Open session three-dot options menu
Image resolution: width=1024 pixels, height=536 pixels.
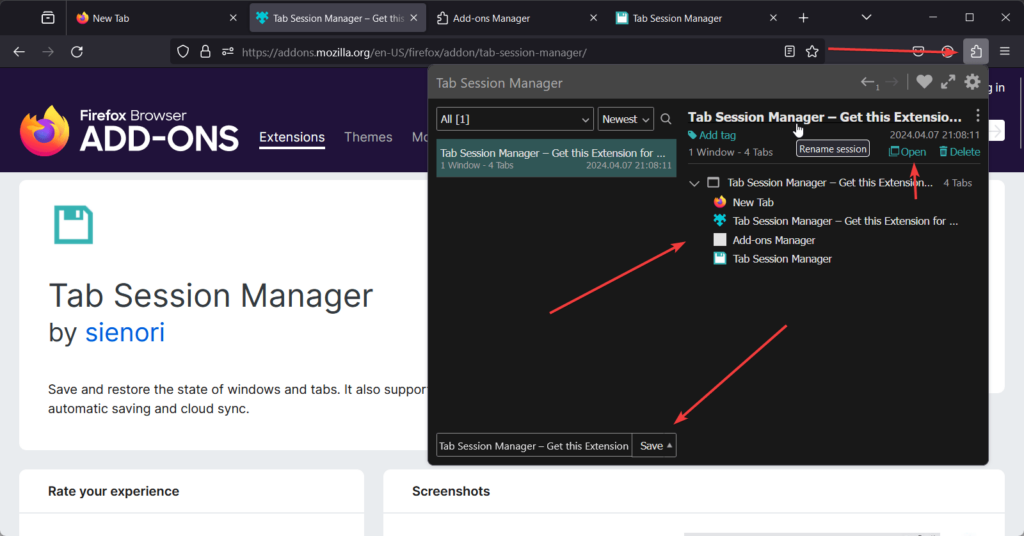point(977,116)
